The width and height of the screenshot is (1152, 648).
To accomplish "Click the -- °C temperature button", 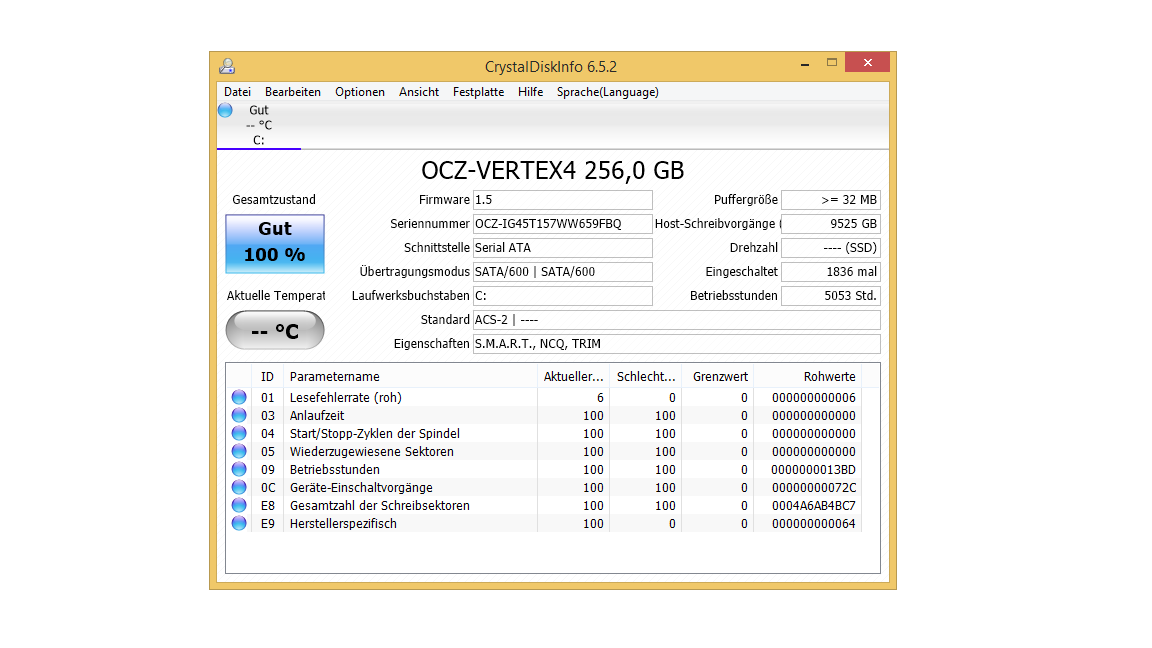I will [275, 331].
